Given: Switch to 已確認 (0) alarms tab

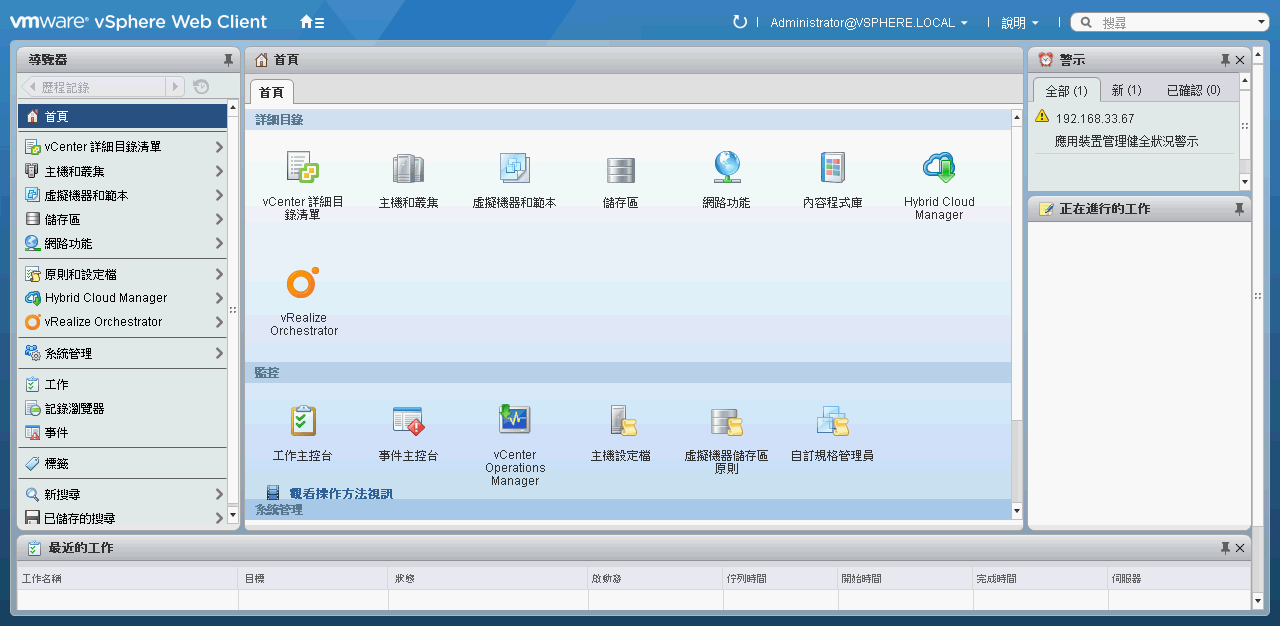Looking at the screenshot, I should tap(1194, 90).
